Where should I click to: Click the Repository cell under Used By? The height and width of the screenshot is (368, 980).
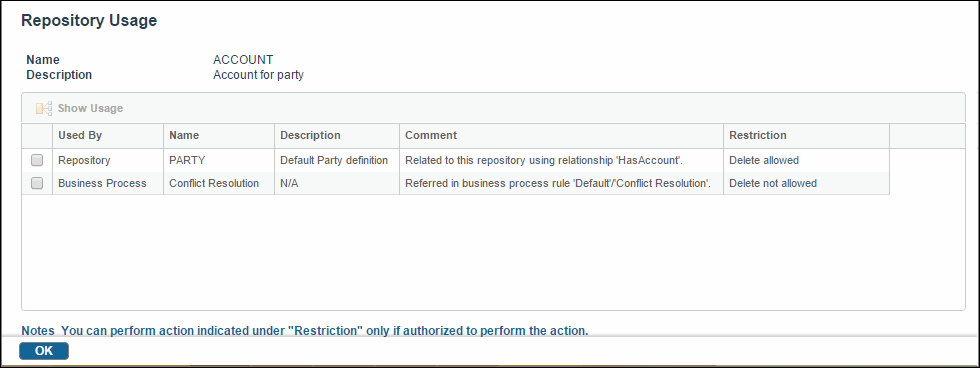point(108,161)
